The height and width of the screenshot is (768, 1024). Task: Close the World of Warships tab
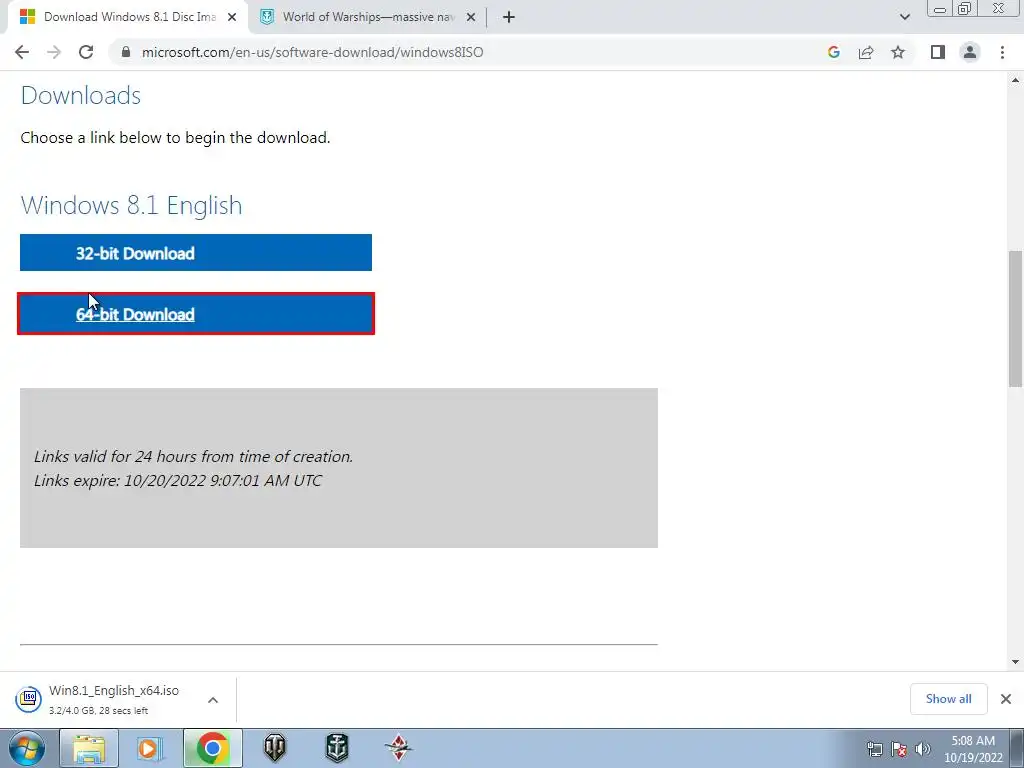coord(470,17)
